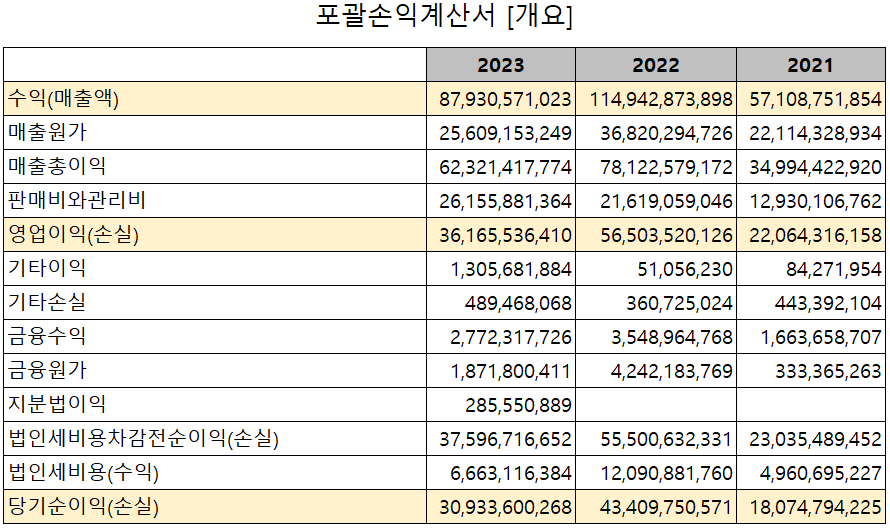Select the value 84,271,954

coord(834,269)
